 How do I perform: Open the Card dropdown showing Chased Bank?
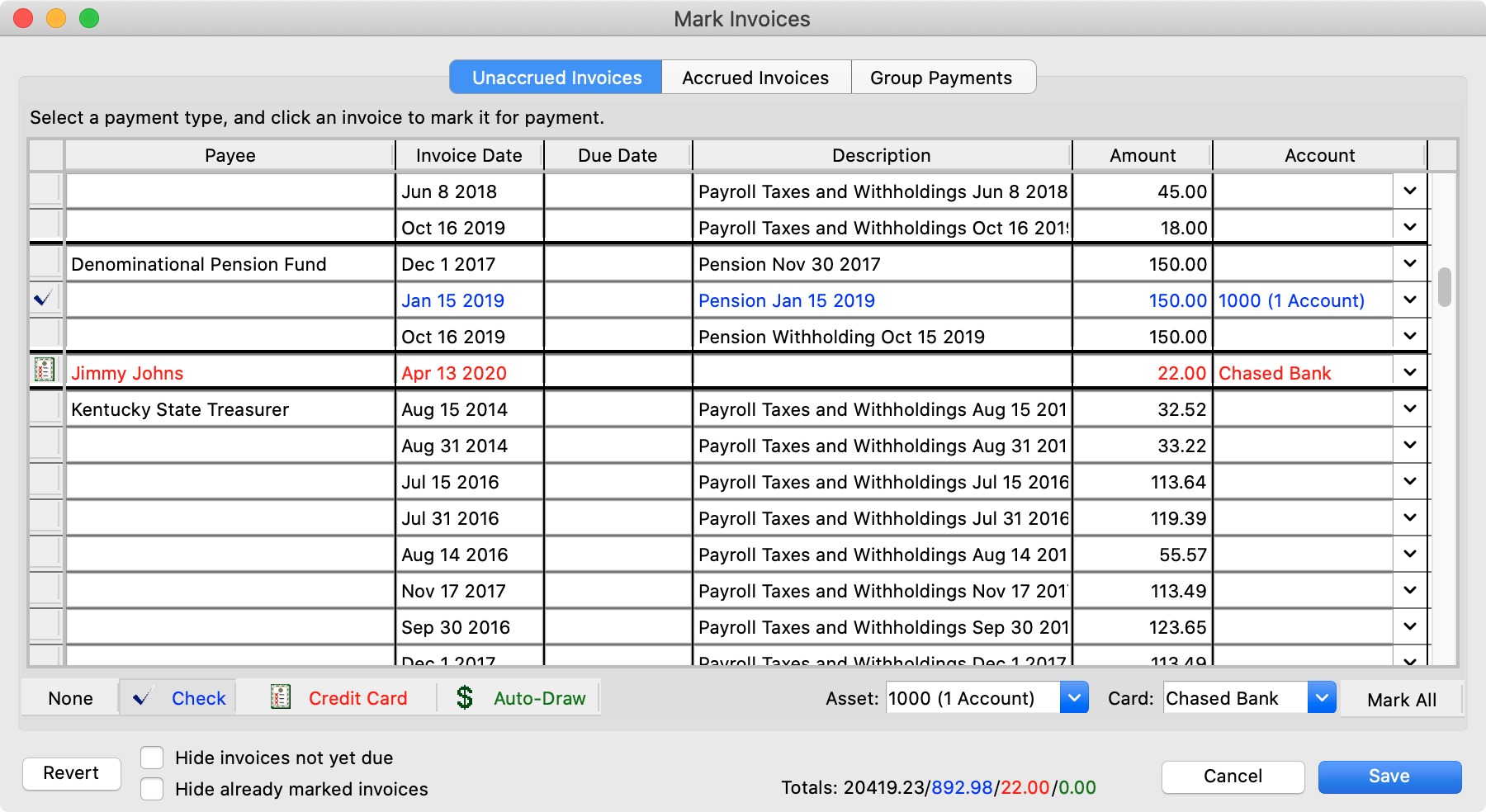[1321, 698]
